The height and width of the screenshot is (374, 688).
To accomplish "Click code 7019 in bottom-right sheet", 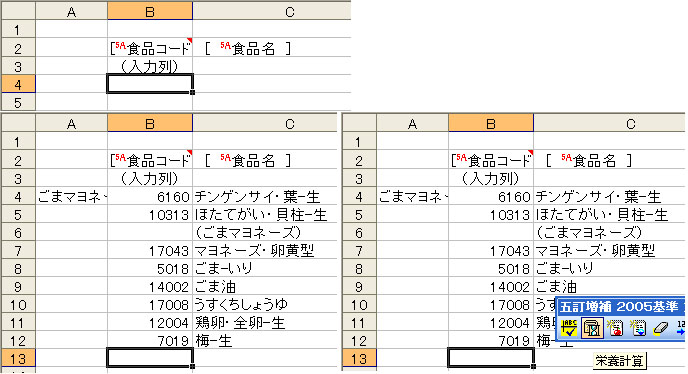I will click(514, 341).
